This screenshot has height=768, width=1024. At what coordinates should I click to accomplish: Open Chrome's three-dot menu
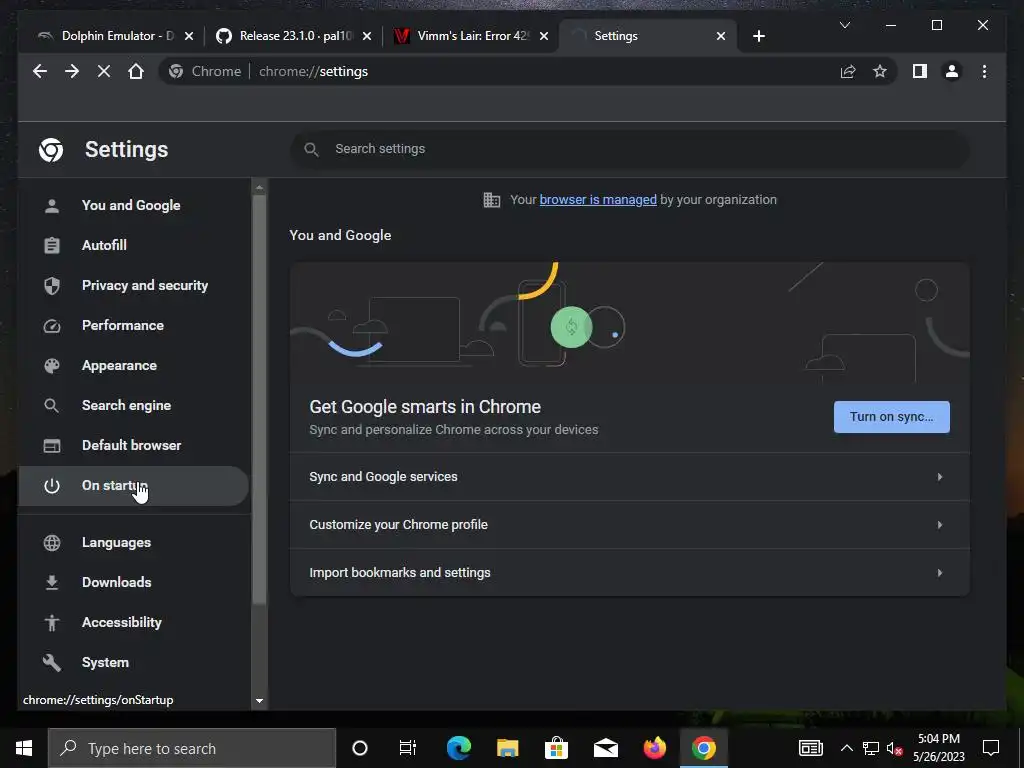pyautogui.click(x=984, y=71)
